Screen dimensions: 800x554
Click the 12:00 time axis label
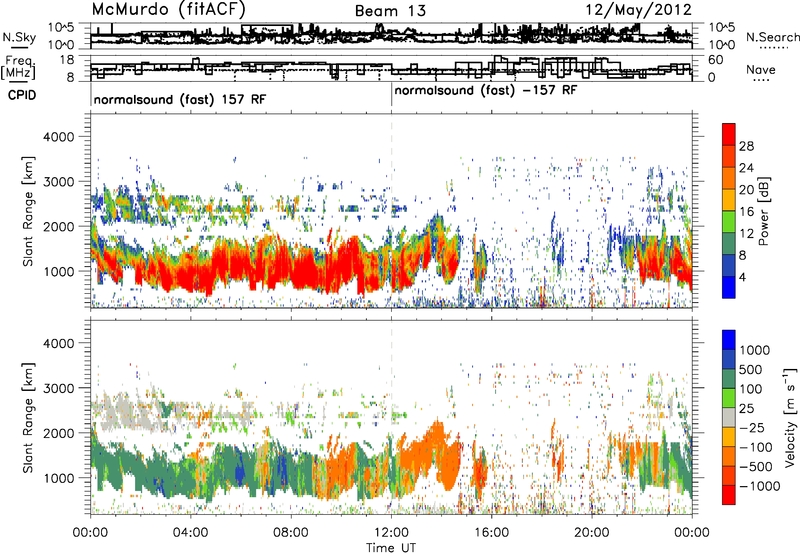(x=391, y=533)
